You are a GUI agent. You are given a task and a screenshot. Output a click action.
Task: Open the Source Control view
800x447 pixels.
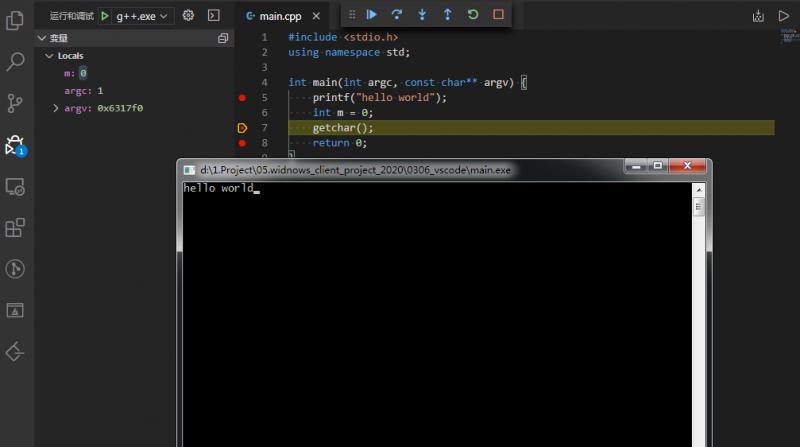pyautogui.click(x=15, y=103)
